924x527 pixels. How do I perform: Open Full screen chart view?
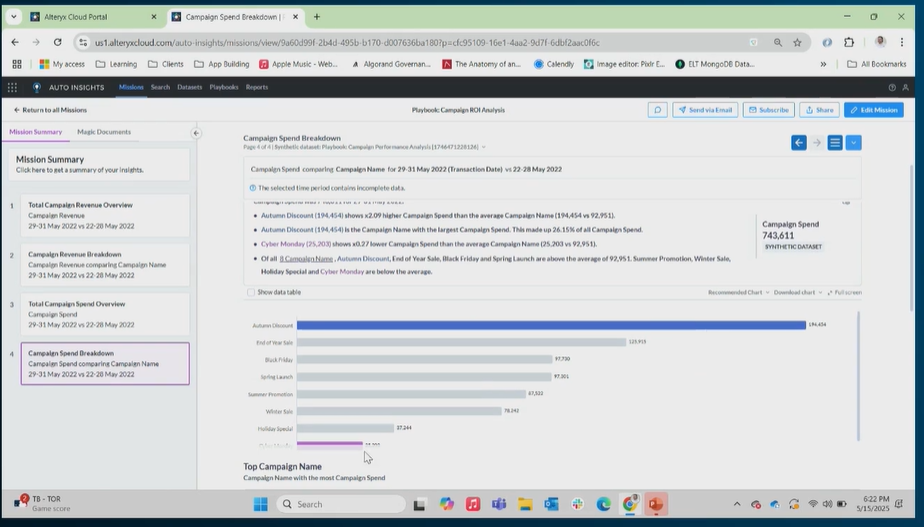[x=844, y=292]
